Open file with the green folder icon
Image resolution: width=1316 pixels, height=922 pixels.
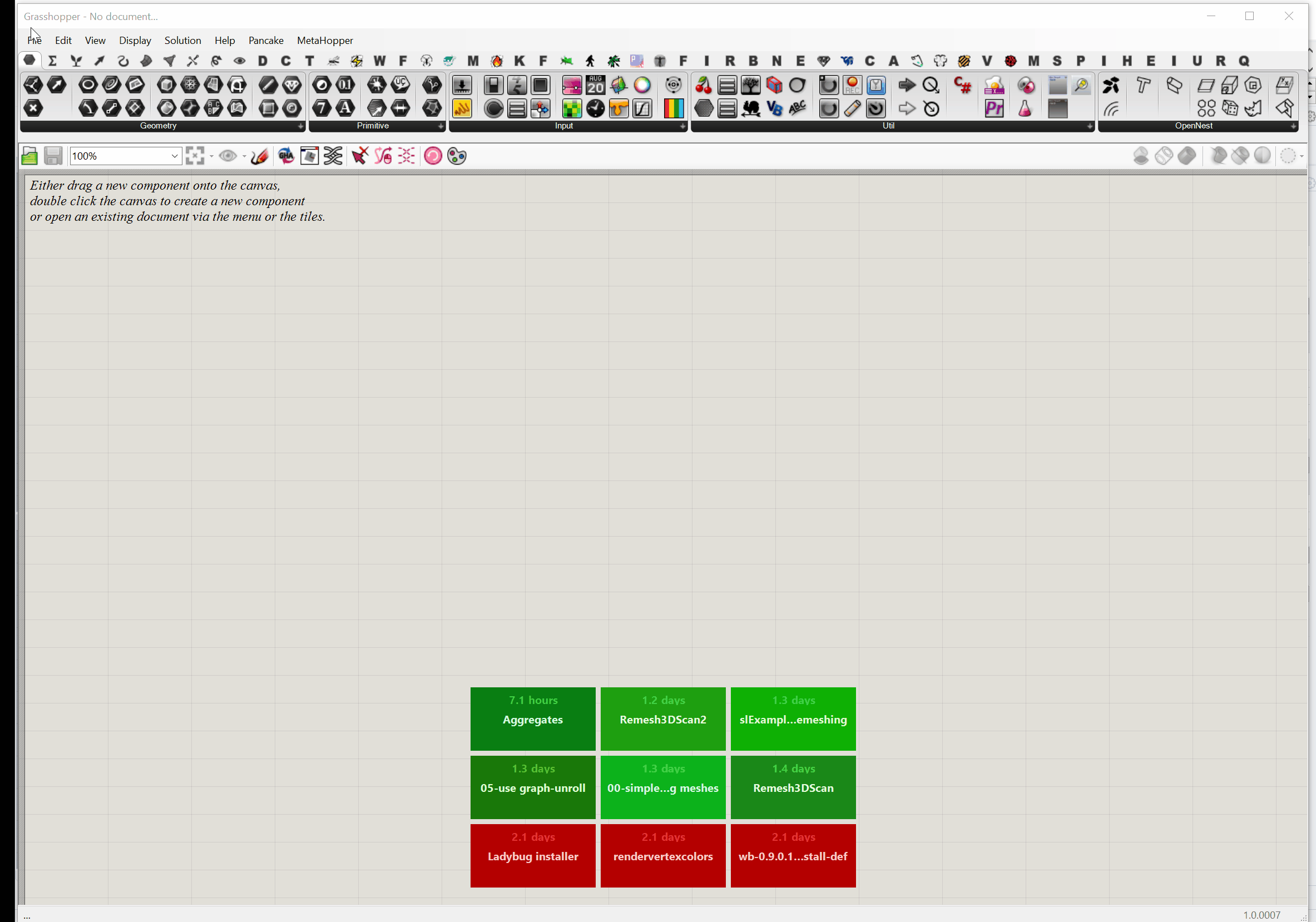click(29, 156)
